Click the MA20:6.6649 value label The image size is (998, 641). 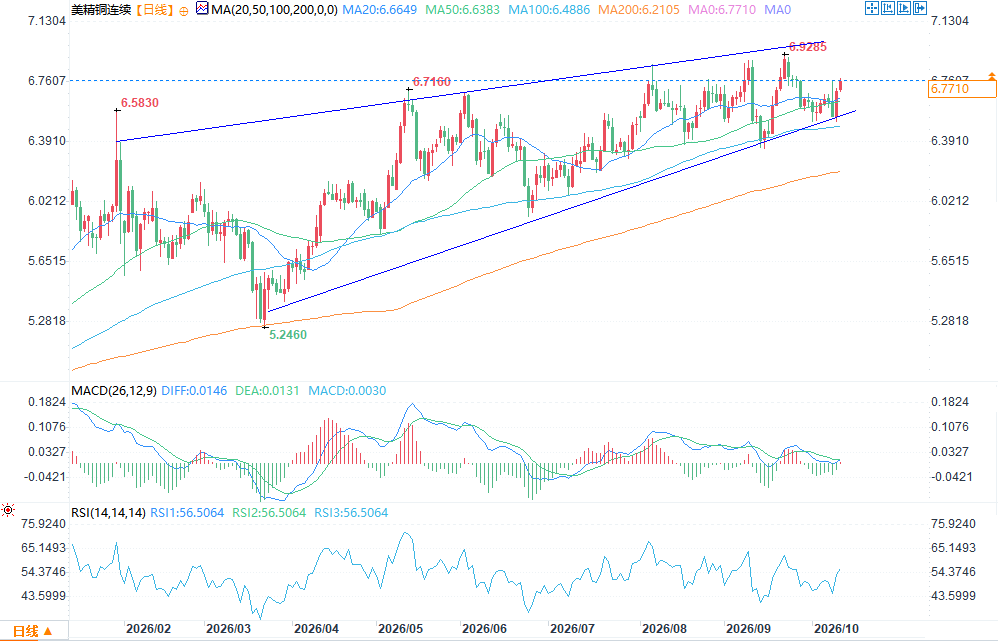pyautogui.click(x=379, y=10)
